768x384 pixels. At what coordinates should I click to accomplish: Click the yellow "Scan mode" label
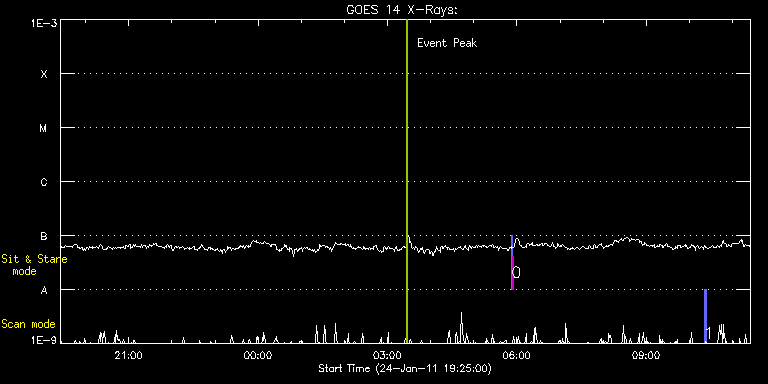[28, 324]
